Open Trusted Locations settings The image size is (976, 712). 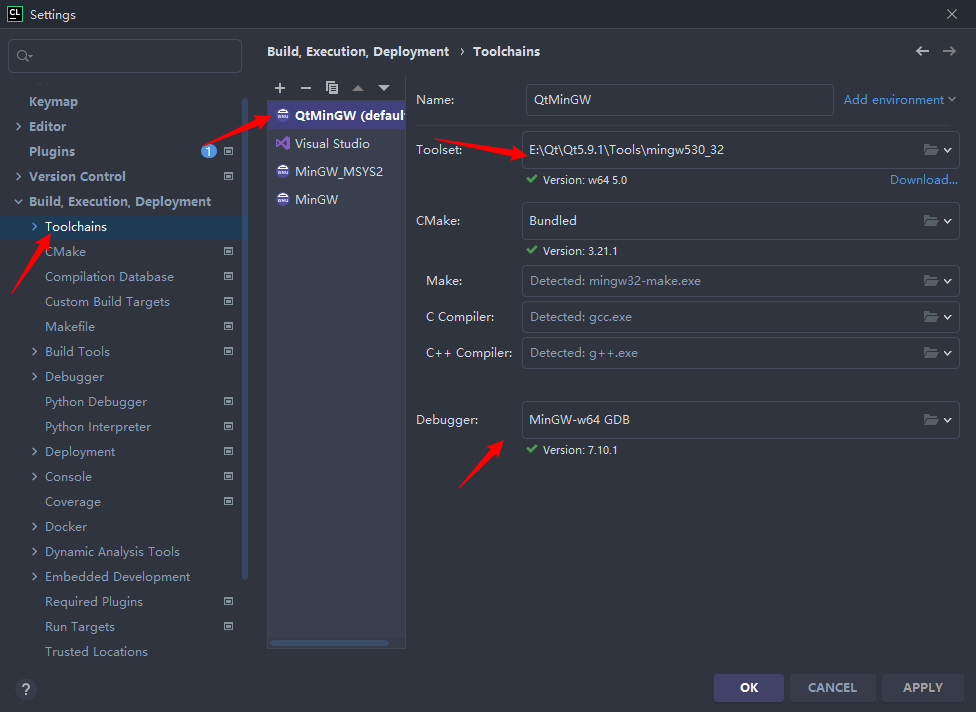click(96, 652)
